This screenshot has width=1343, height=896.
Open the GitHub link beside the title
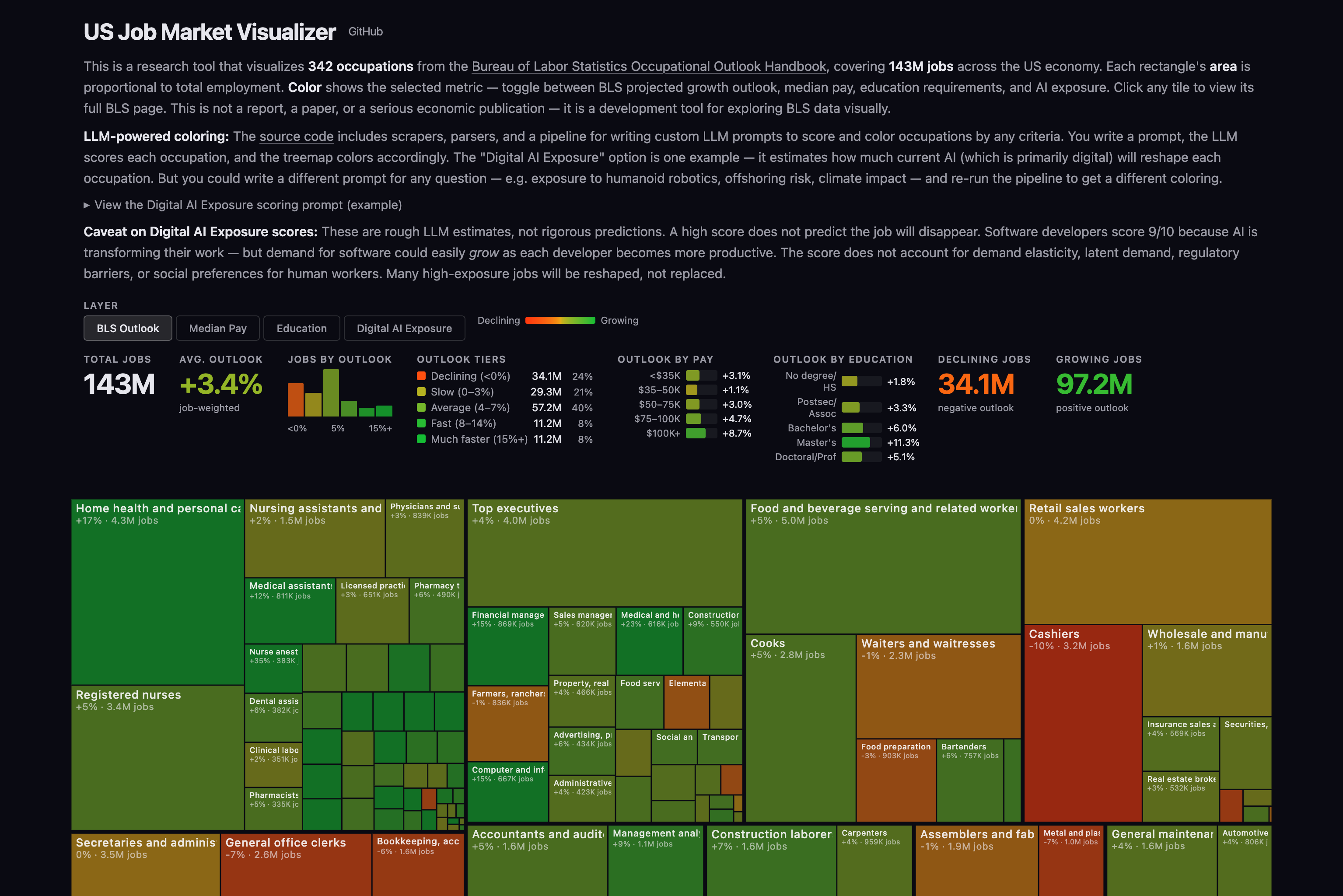pos(365,31)
